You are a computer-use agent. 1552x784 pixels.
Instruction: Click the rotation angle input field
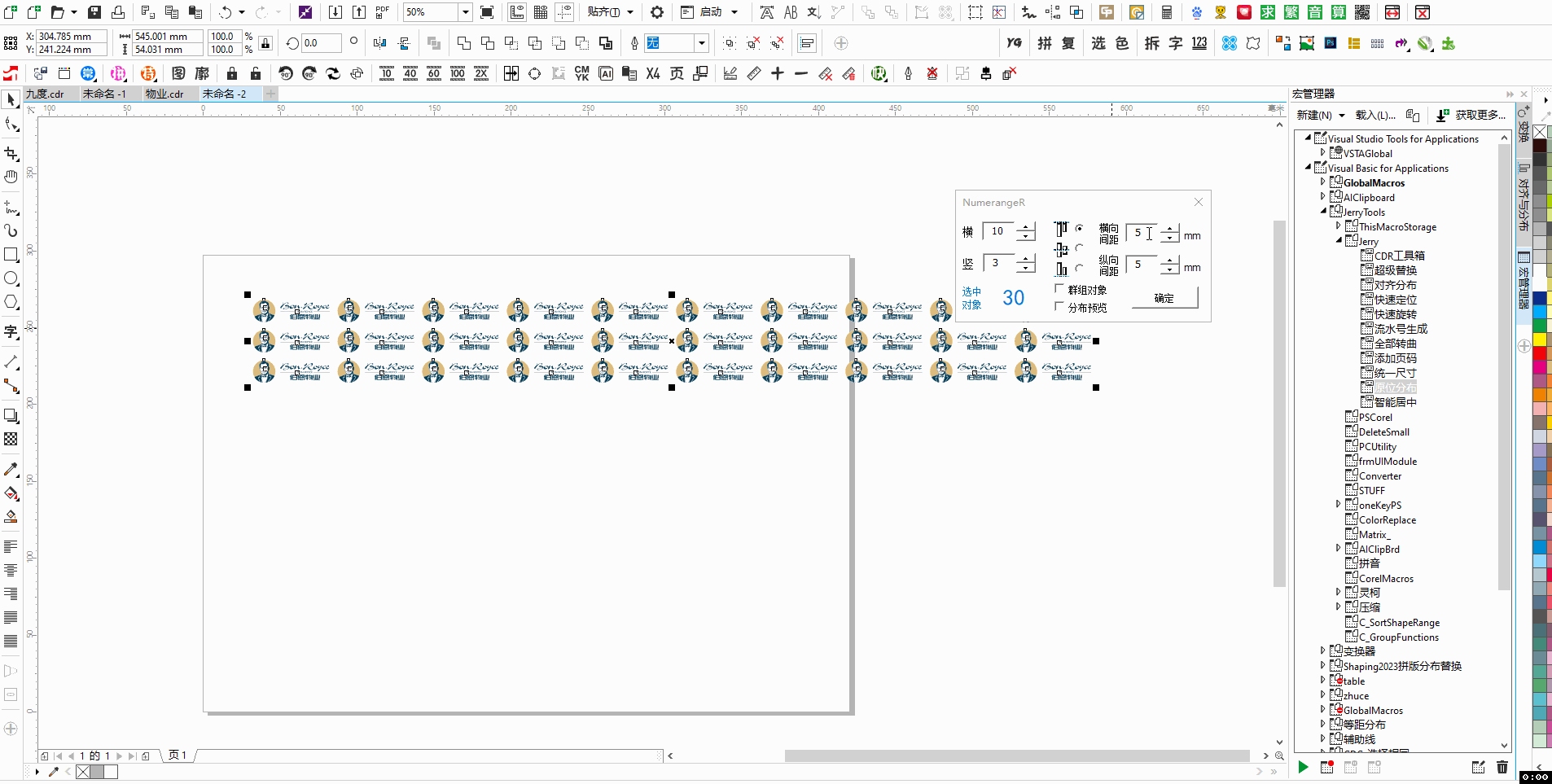(x=321, y=43)
